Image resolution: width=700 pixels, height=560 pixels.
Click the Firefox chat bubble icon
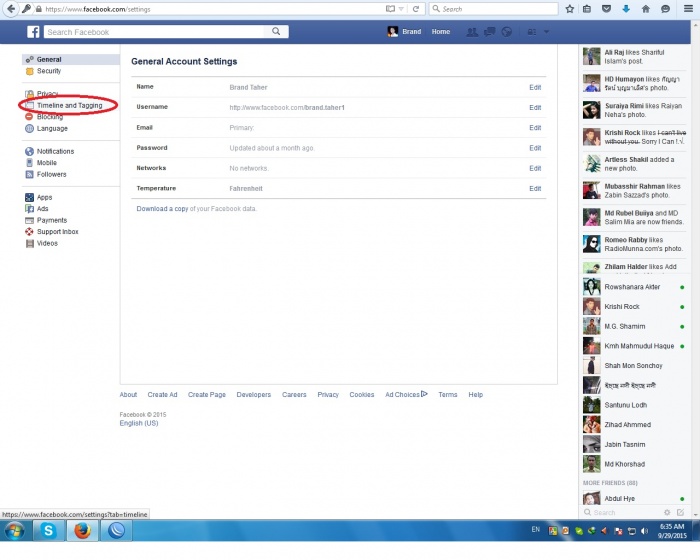tap(665, 9)
